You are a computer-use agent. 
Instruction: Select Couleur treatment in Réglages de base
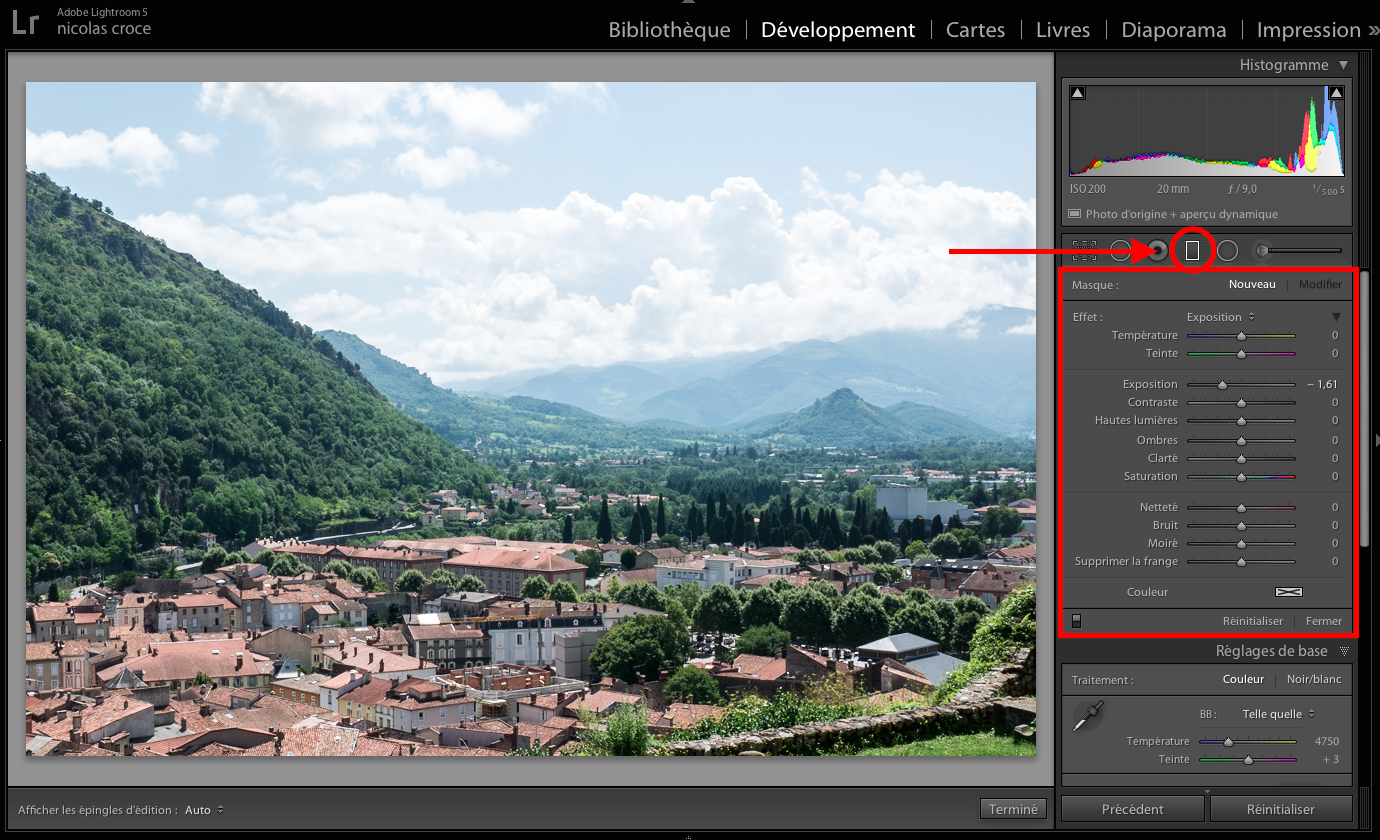pyautogui.click(x=1243, y=679)
